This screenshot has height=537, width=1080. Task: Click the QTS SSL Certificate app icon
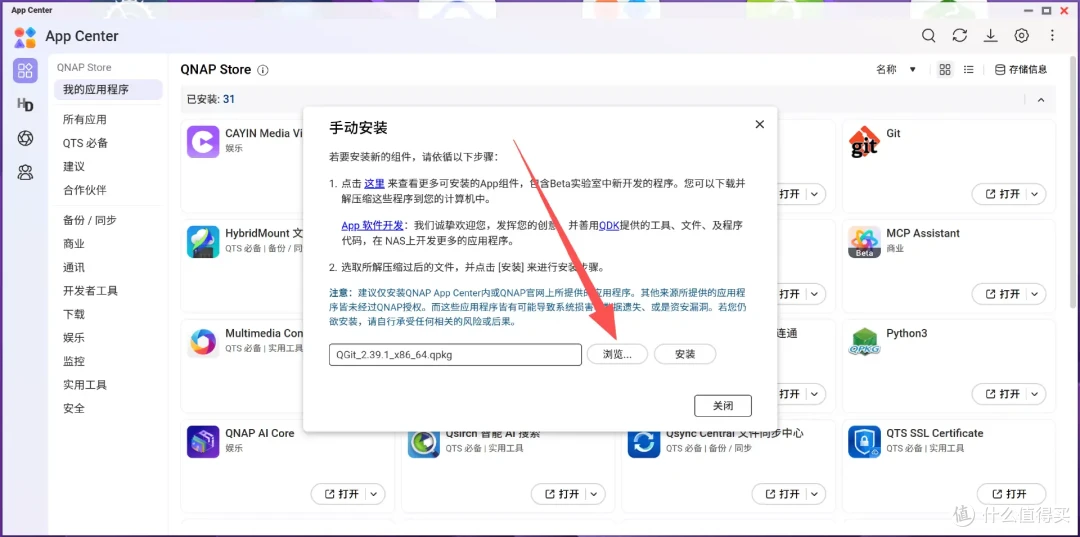[x=864, y=441]
